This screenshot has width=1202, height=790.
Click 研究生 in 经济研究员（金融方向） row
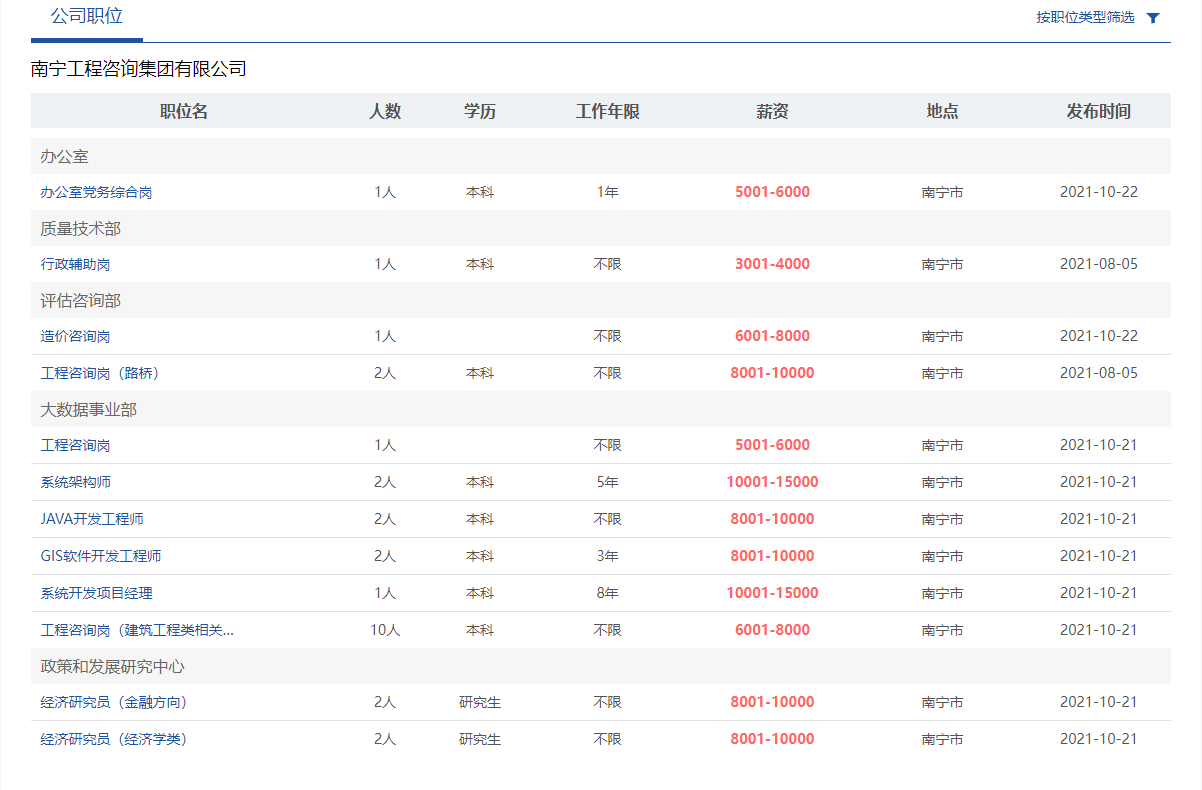pos(480,702)
